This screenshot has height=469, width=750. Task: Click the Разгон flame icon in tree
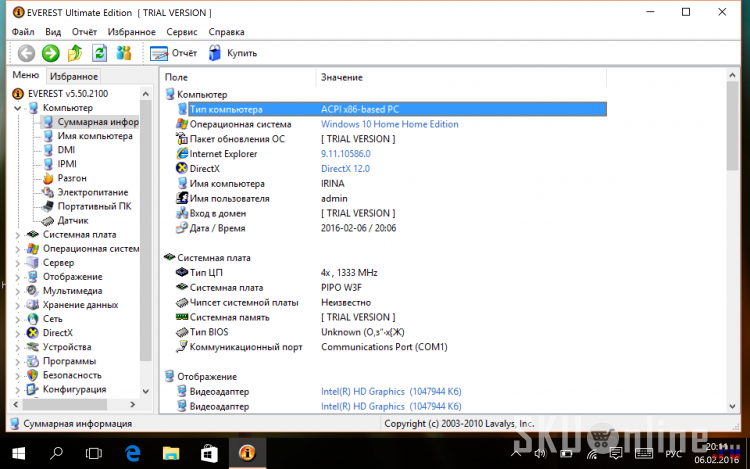(x=48, y=178)
